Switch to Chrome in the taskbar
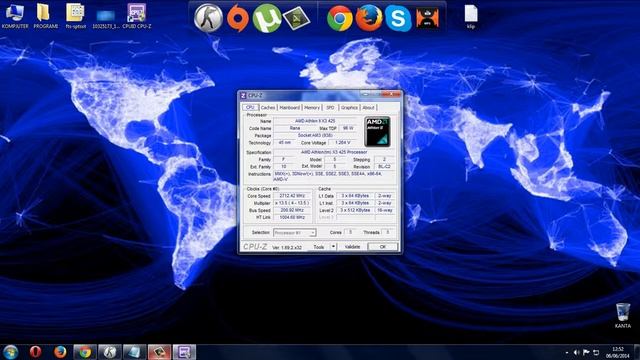 [85, 351]
